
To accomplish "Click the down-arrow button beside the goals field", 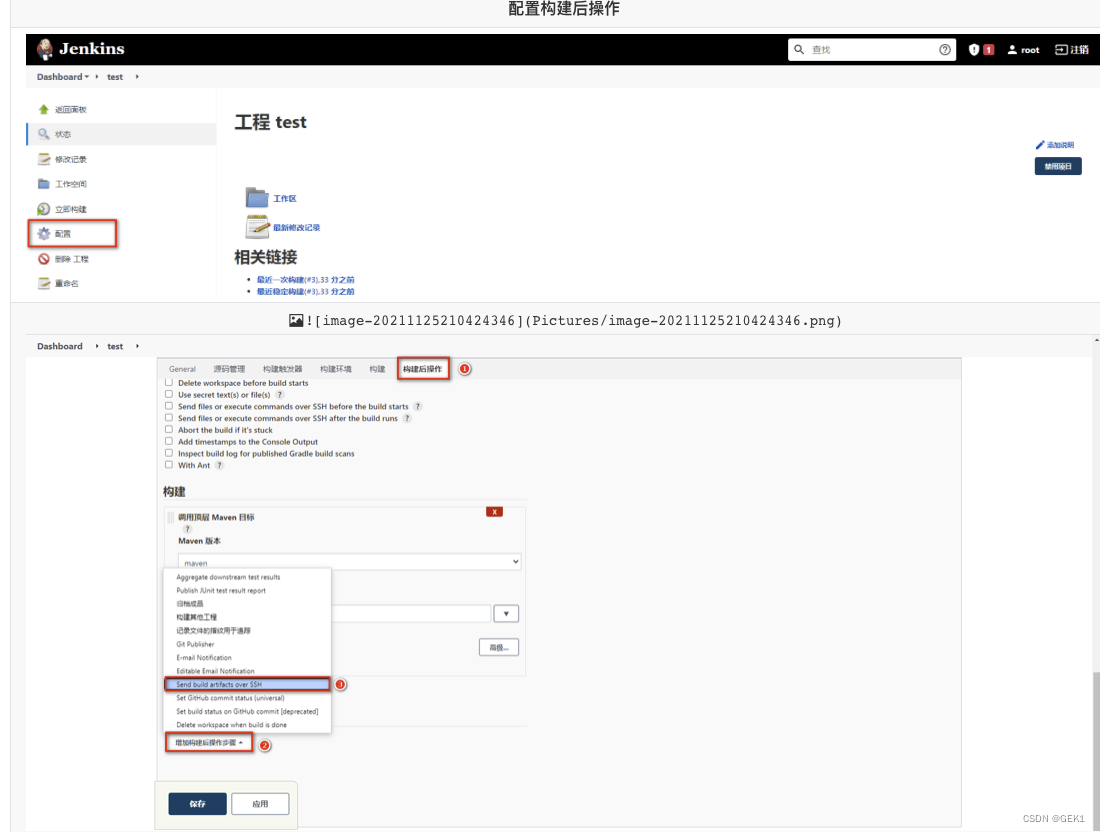I will tap(506, 614).
